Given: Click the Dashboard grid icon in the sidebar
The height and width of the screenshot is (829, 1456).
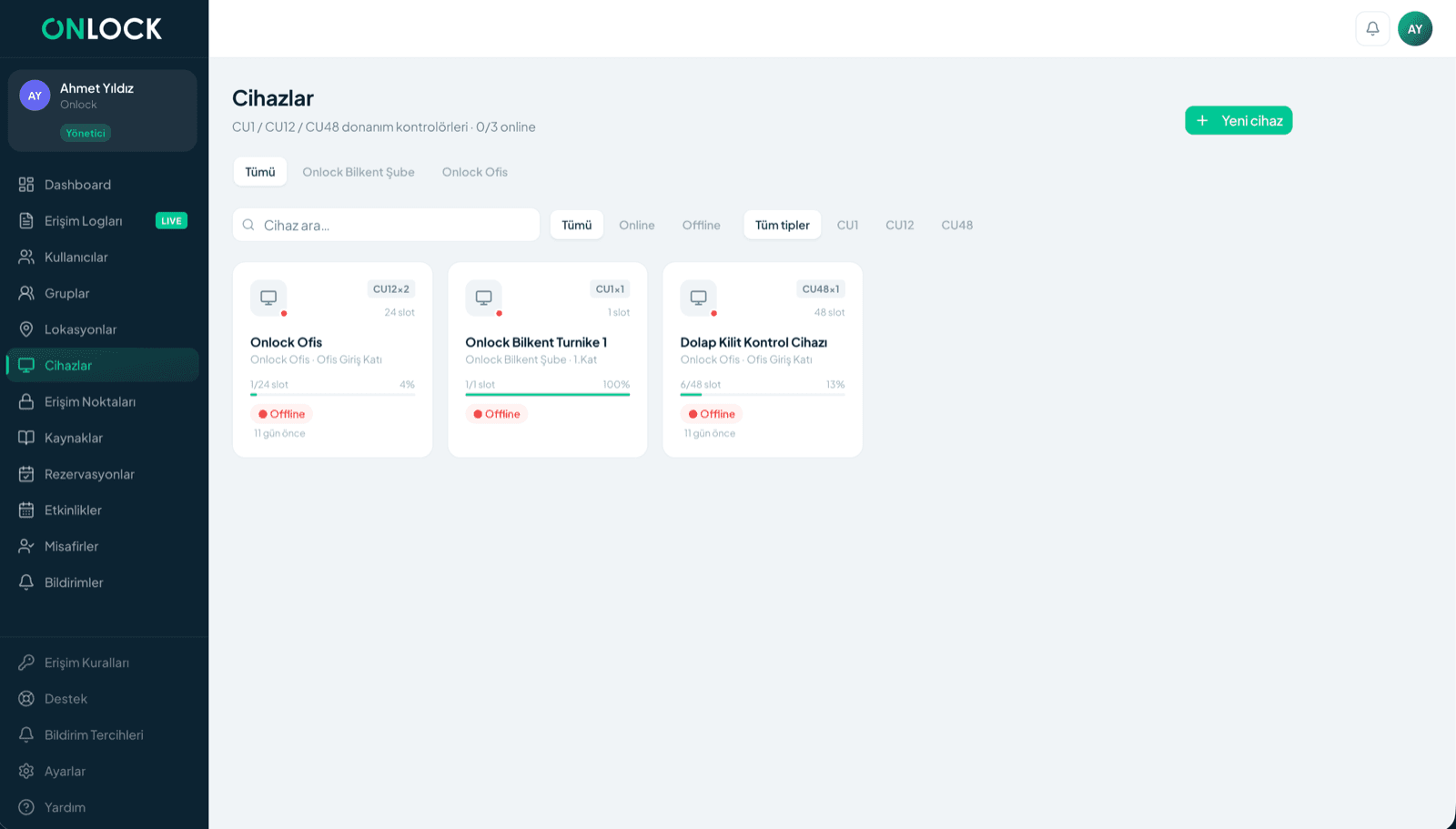Looking at the screenshot, I should (26, 185).
